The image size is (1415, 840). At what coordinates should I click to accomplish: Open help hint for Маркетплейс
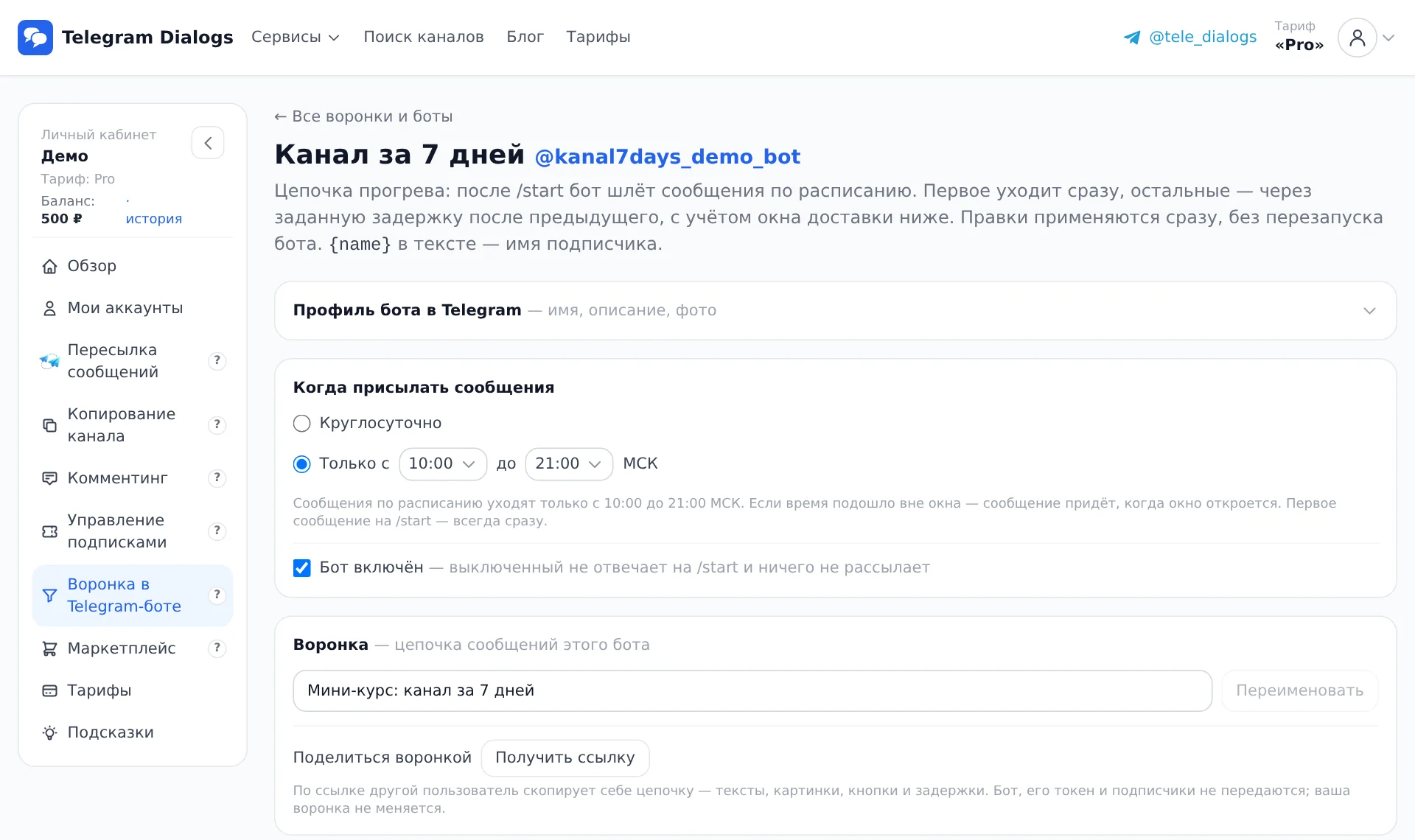217,648
